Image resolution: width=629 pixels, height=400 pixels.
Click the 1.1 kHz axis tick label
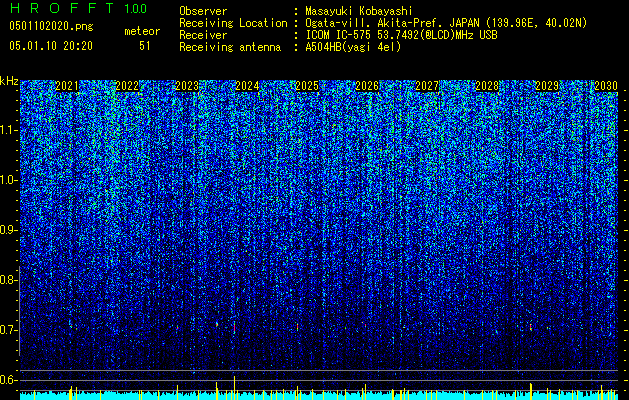(x=9, y=130)
